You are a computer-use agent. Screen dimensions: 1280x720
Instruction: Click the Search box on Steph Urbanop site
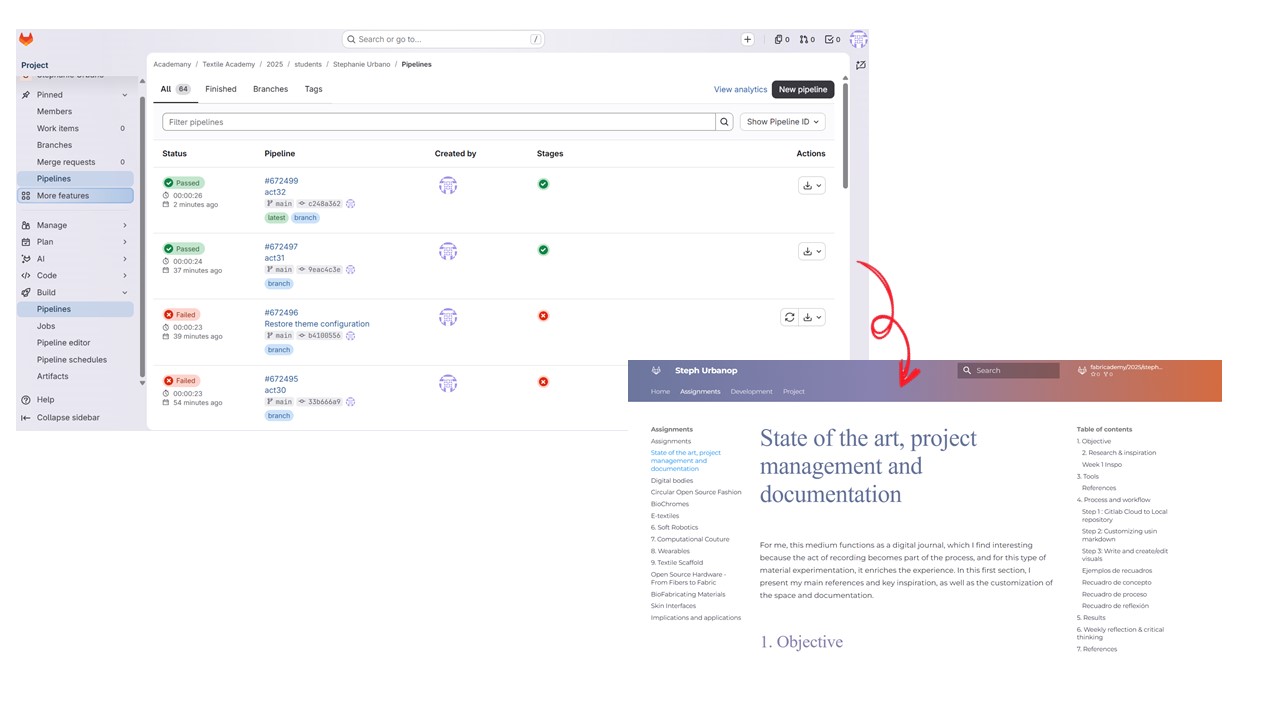pos(1008,370)
